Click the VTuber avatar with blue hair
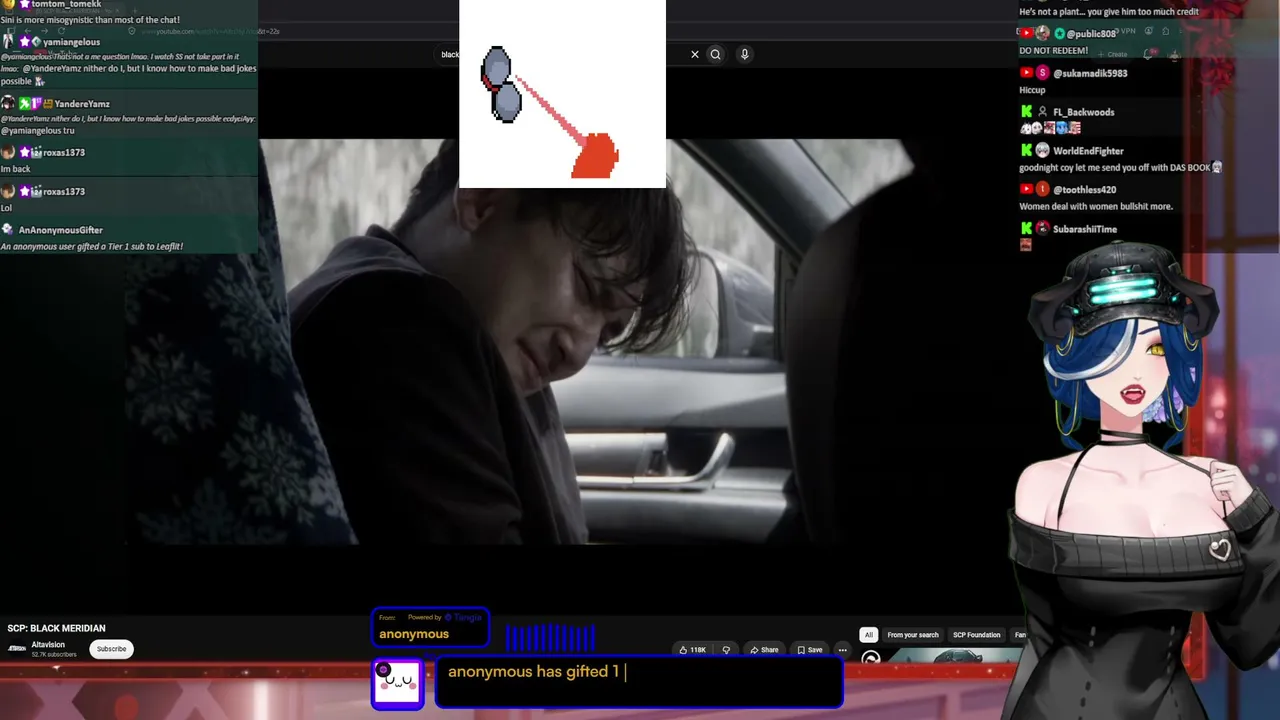The image size is (1280, 720). (1140, 480)
